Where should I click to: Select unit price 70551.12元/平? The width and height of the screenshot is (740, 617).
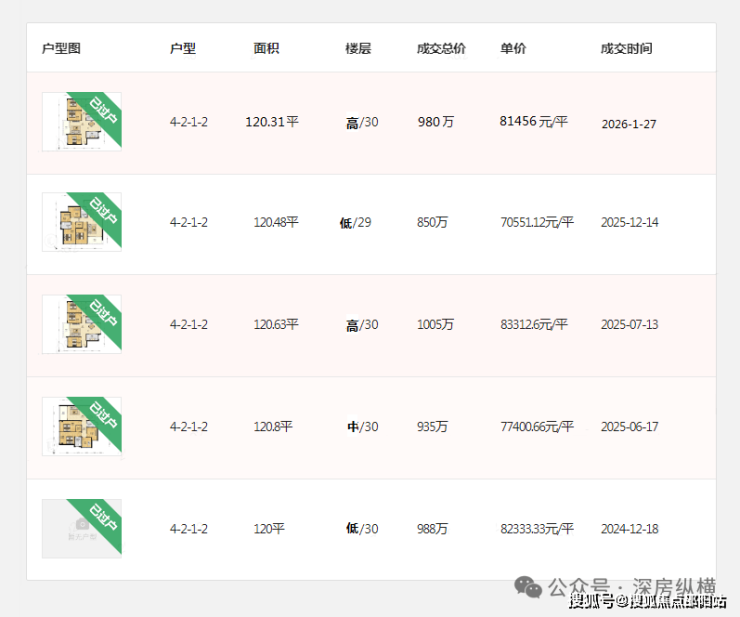[x=537, y=222]
